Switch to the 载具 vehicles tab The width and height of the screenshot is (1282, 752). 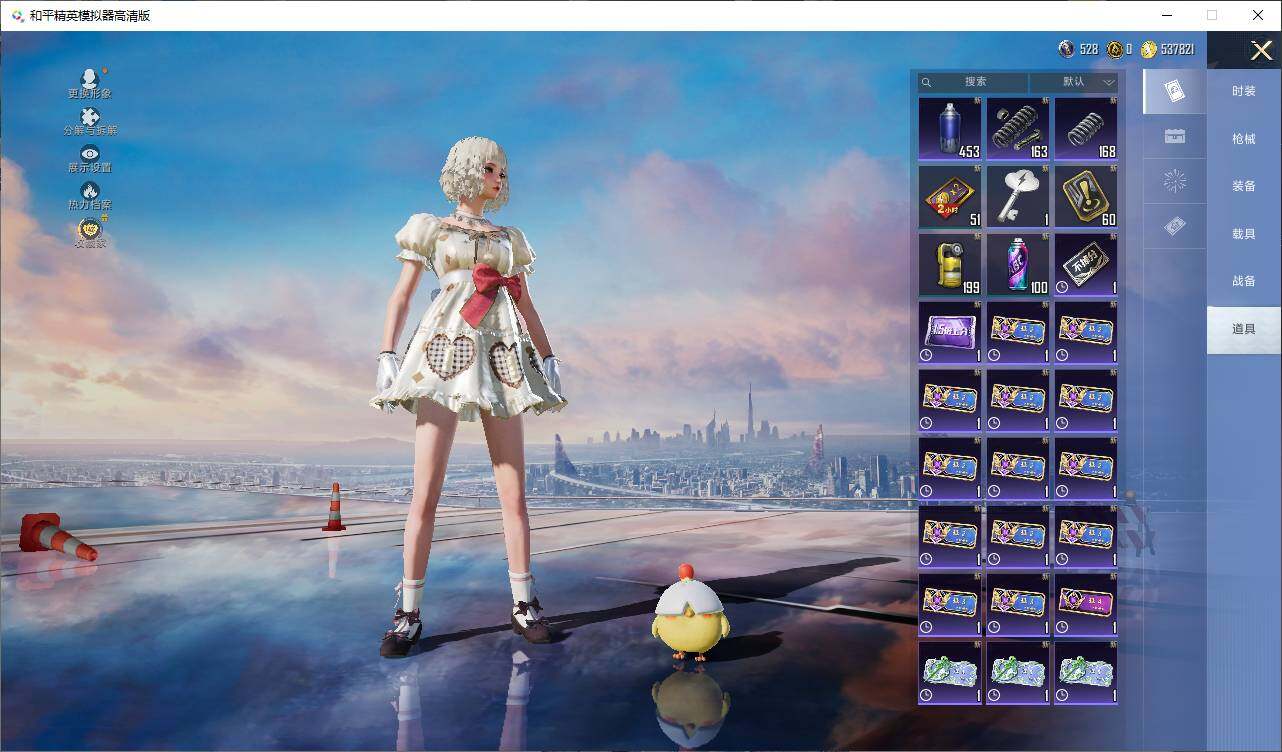(x=1244, y=233)
